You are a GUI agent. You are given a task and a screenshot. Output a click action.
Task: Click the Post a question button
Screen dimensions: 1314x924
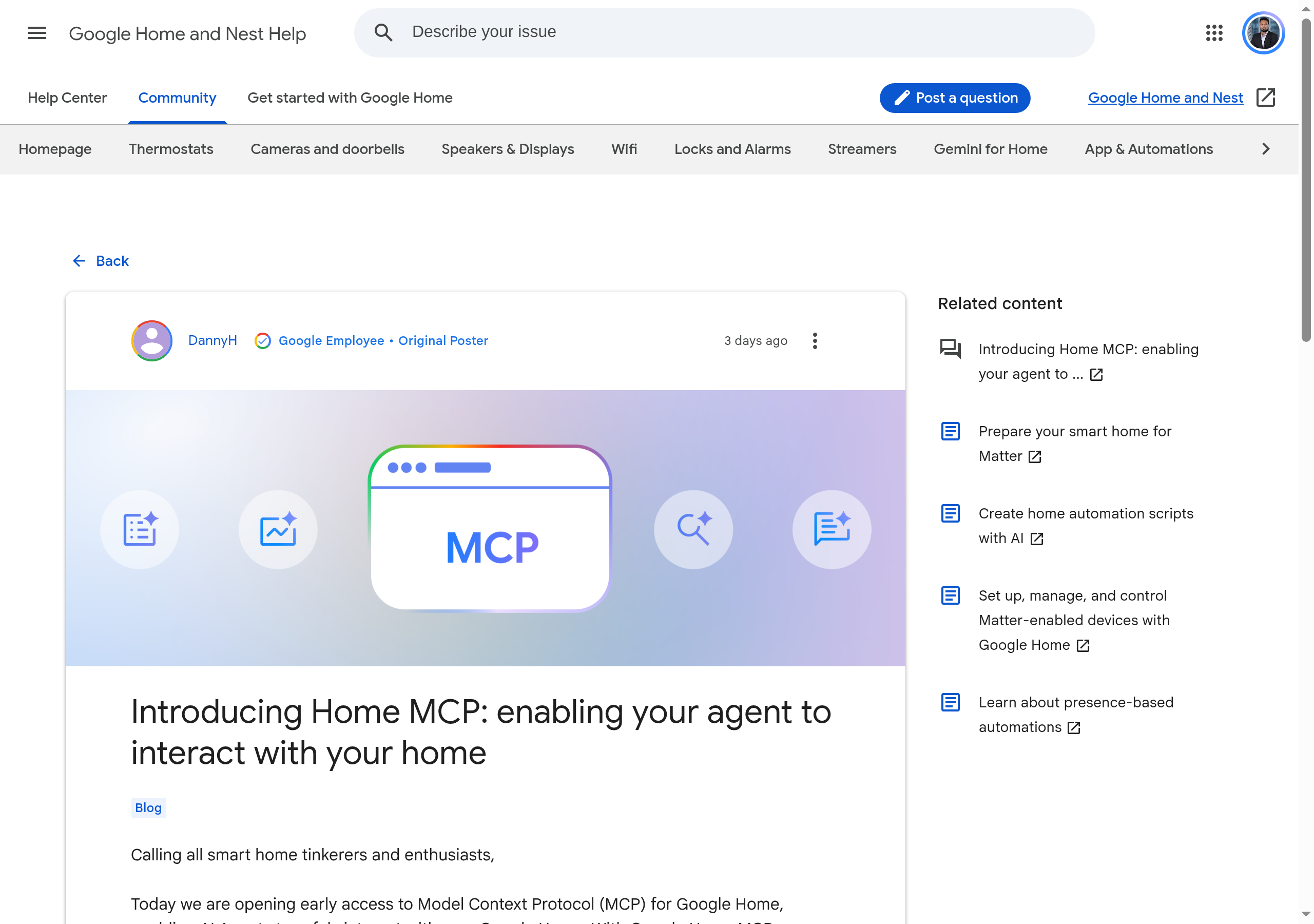(x=955, y=98)
